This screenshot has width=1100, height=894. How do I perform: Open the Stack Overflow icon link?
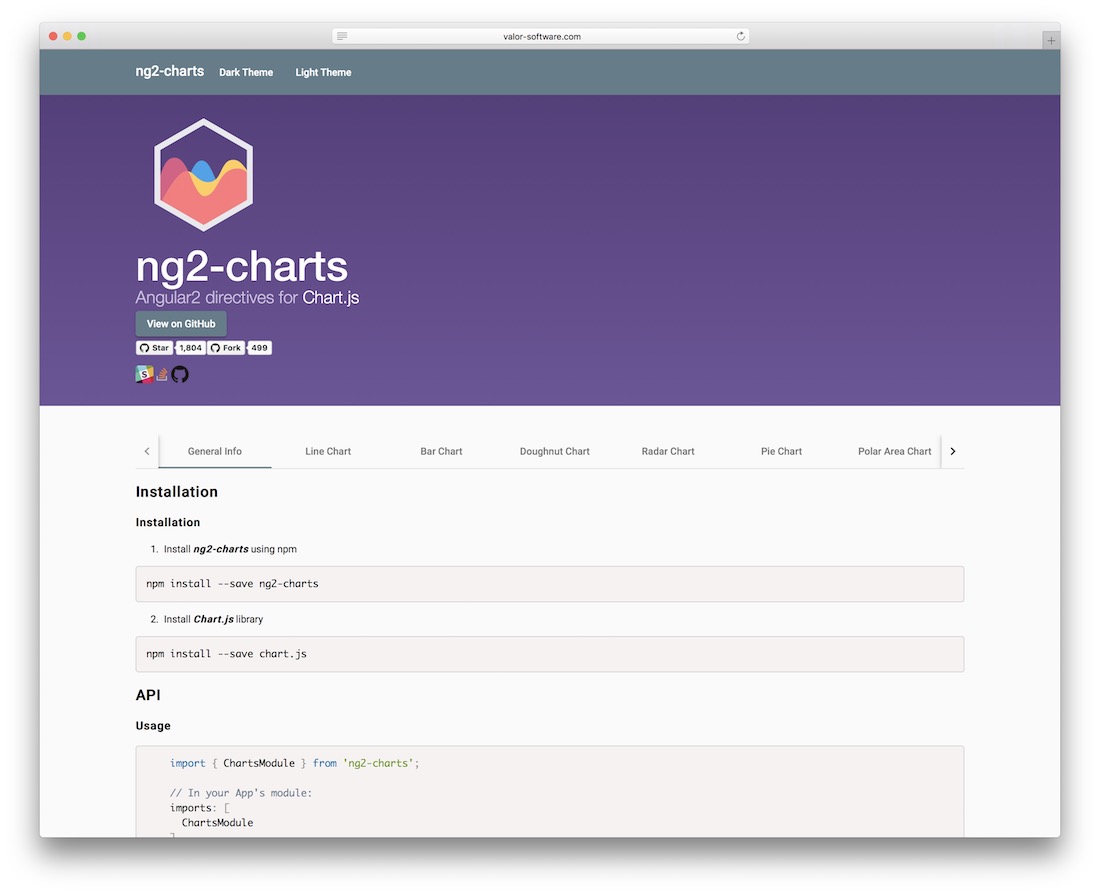162,374
